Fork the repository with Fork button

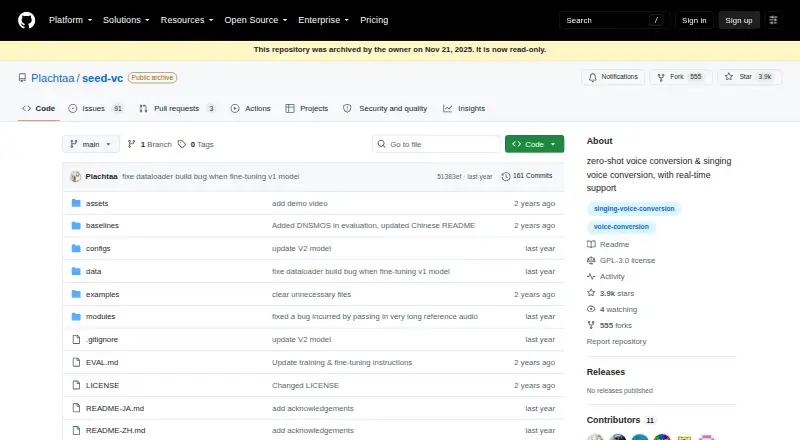(681, 77)
